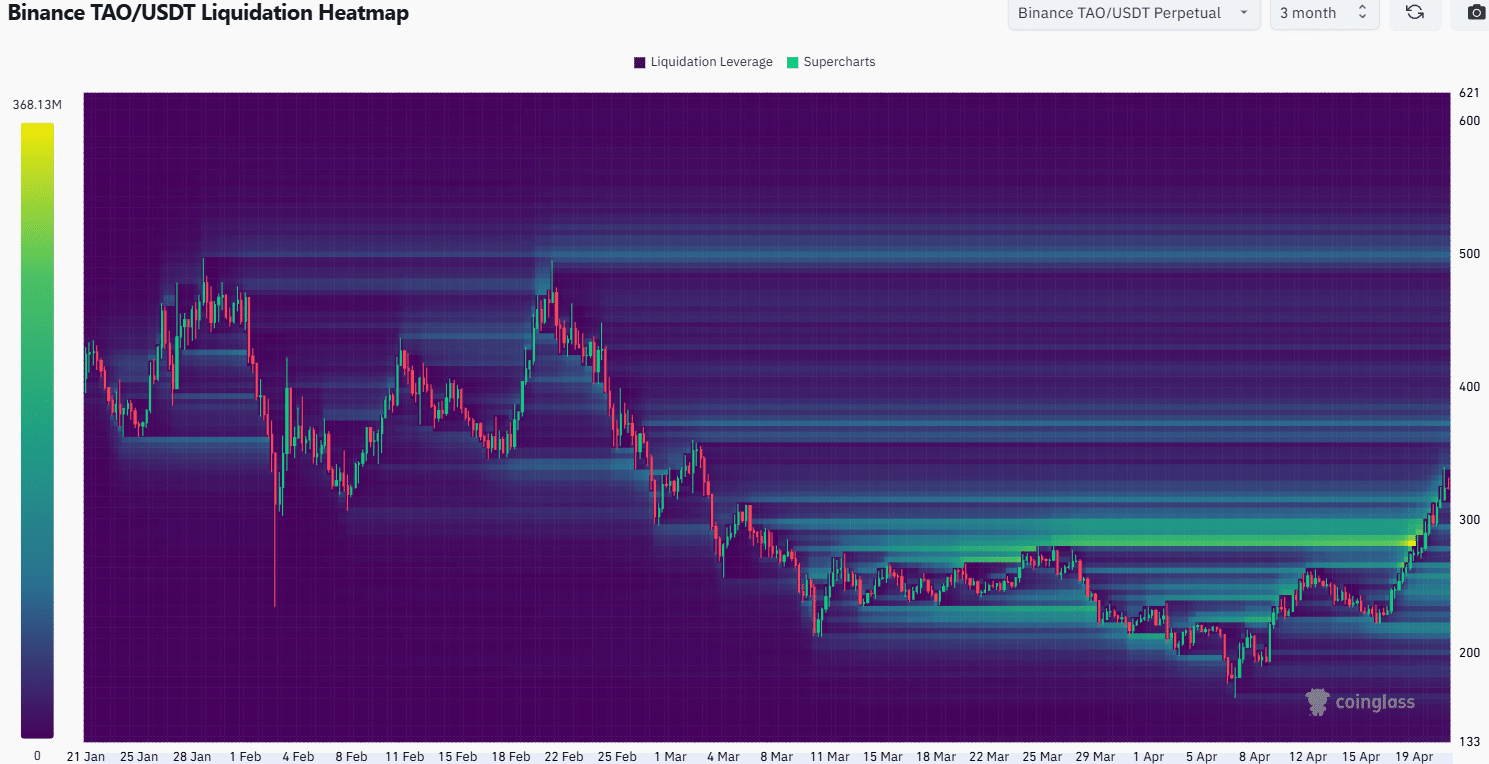Click the heatmap color scale bar

tap(37, 430)
